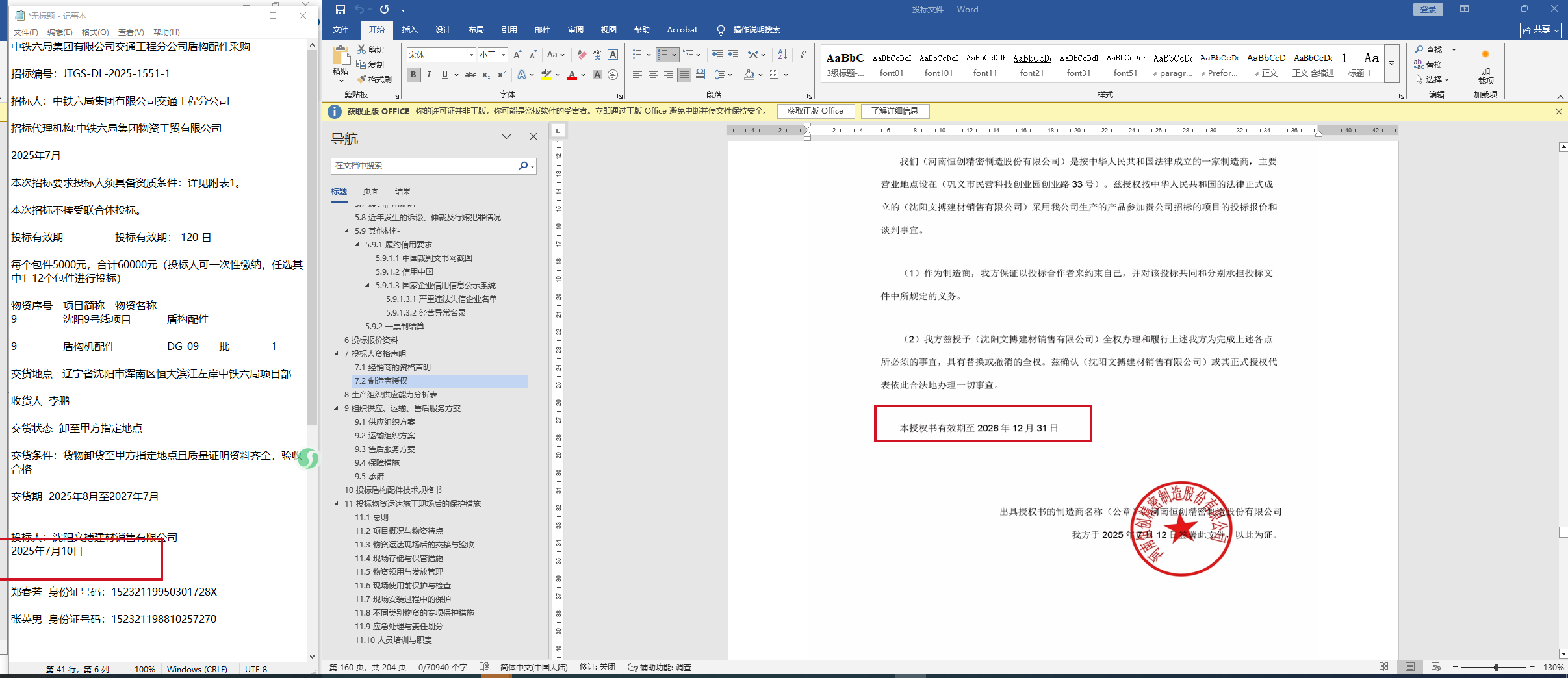
Task: Go to 7.1 经销商的资格声明 heading in navigation
Action: coord(392,368)
